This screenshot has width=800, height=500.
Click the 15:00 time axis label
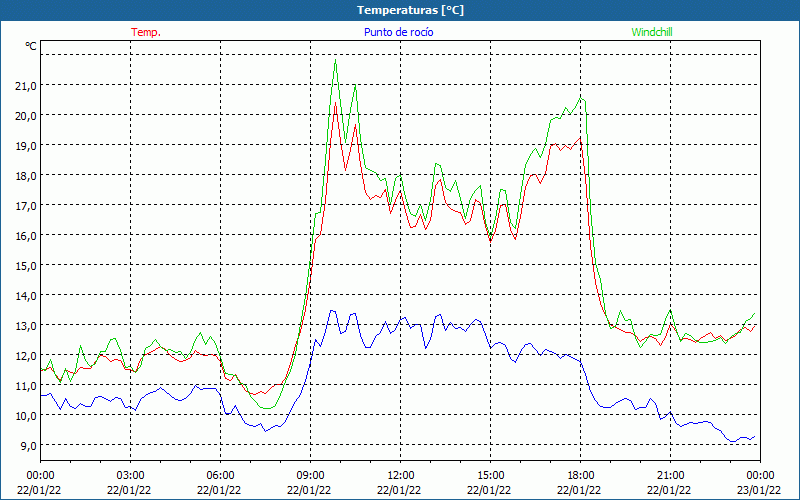(490, 475)
